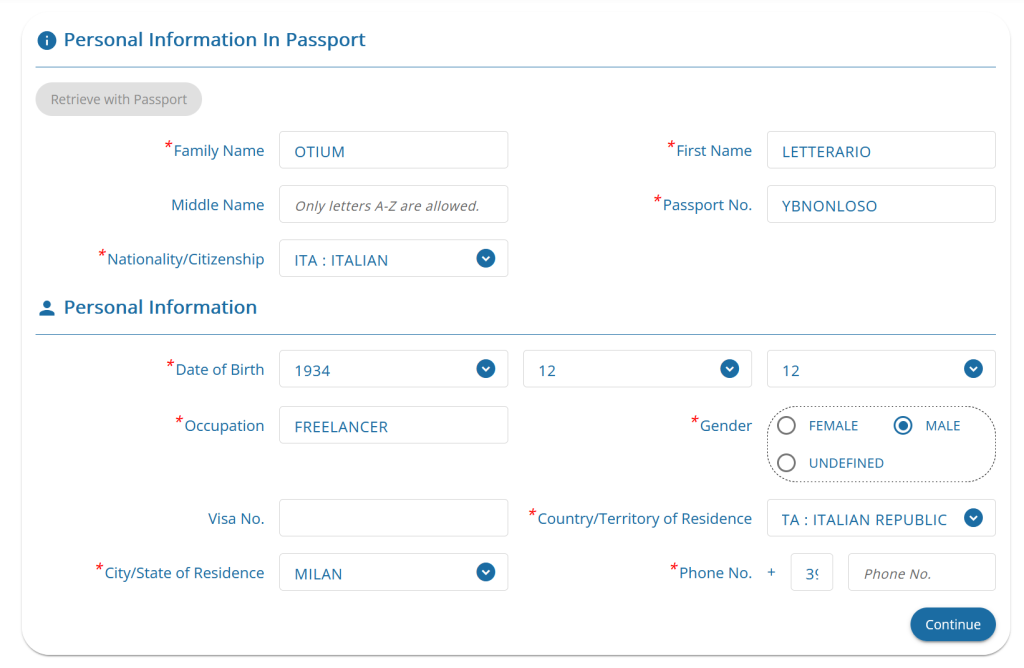This screenshot has height=668, width=1024.
Task: Open the birth month dropdown arrow
Action: pyautogui.click(x=729, y=369)
